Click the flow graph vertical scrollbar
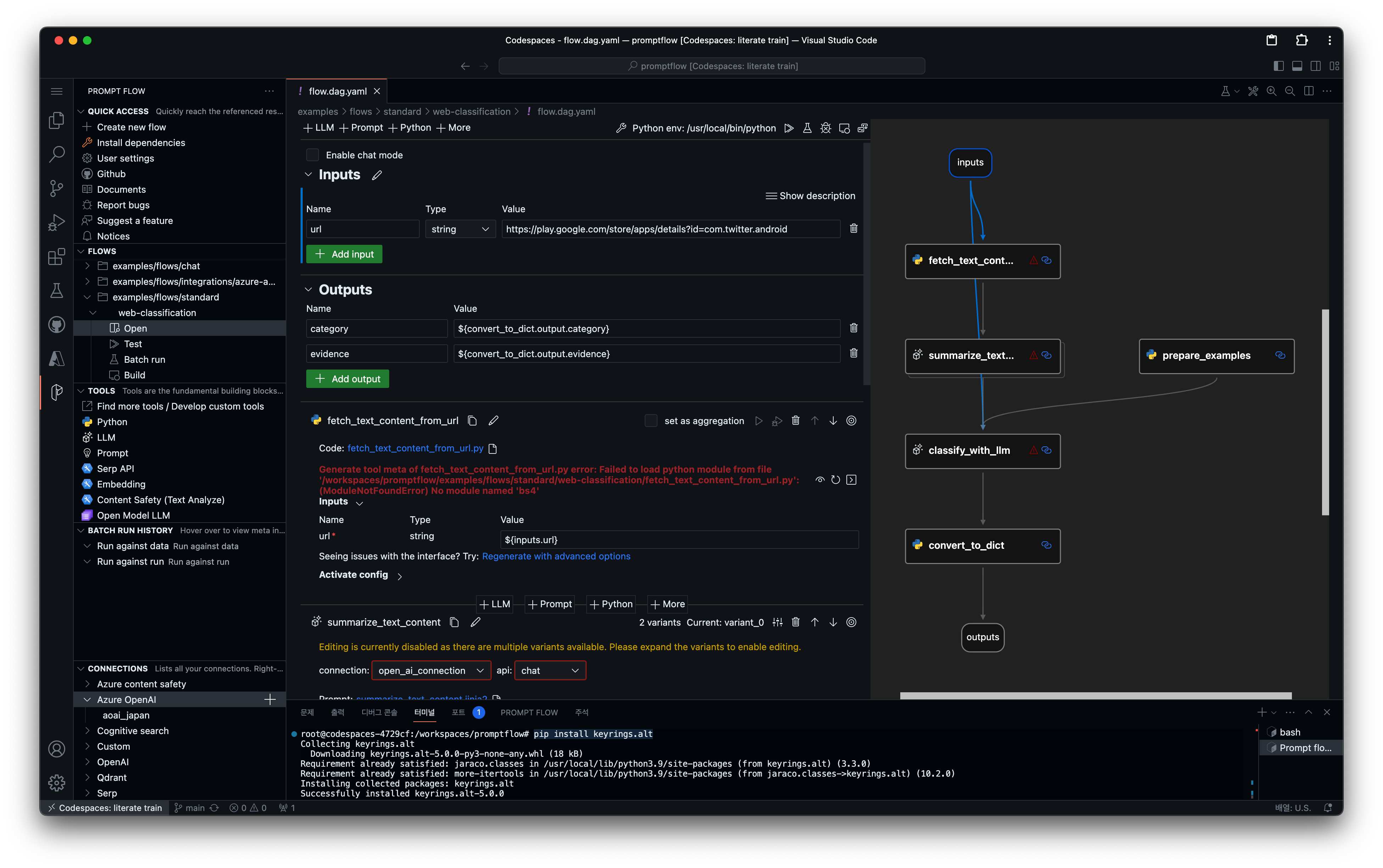Image resolution: width=1383 pixels, height=868 pixels. point(1326,412)
